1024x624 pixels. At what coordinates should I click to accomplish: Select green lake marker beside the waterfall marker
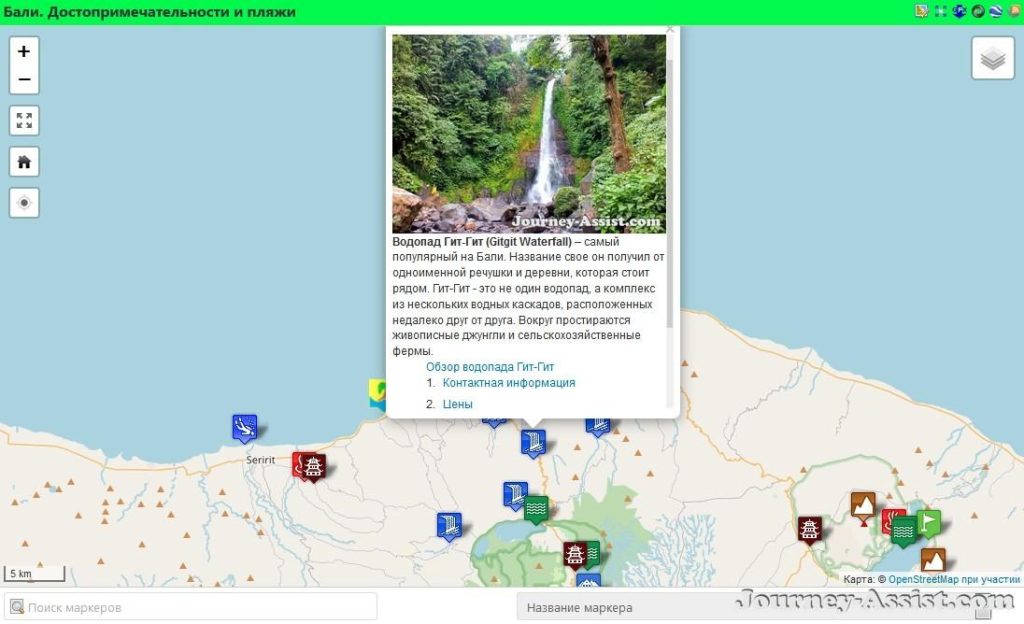point(536,509)
